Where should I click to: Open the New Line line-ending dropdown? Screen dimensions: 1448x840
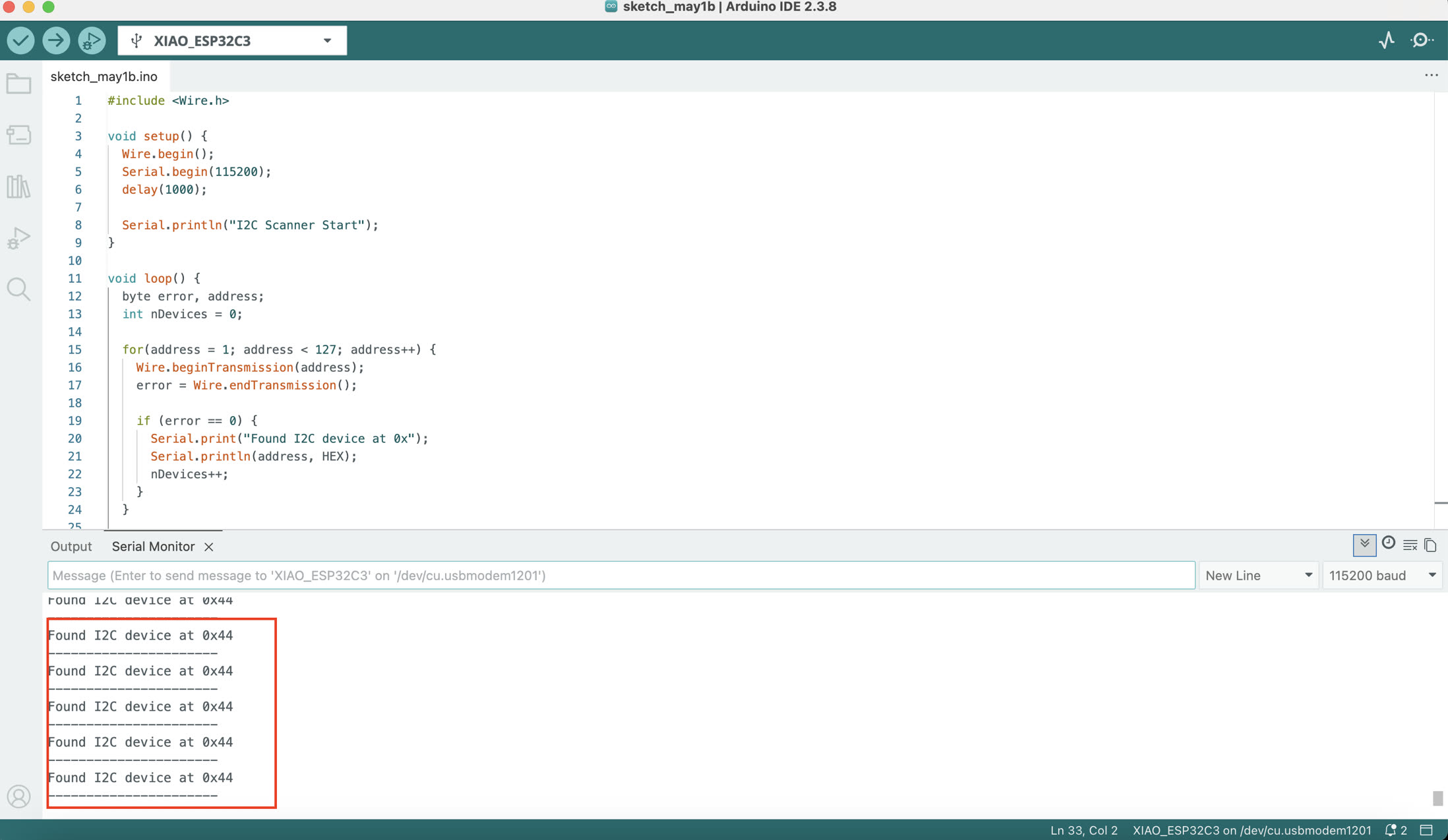(x=1259, y=576)
